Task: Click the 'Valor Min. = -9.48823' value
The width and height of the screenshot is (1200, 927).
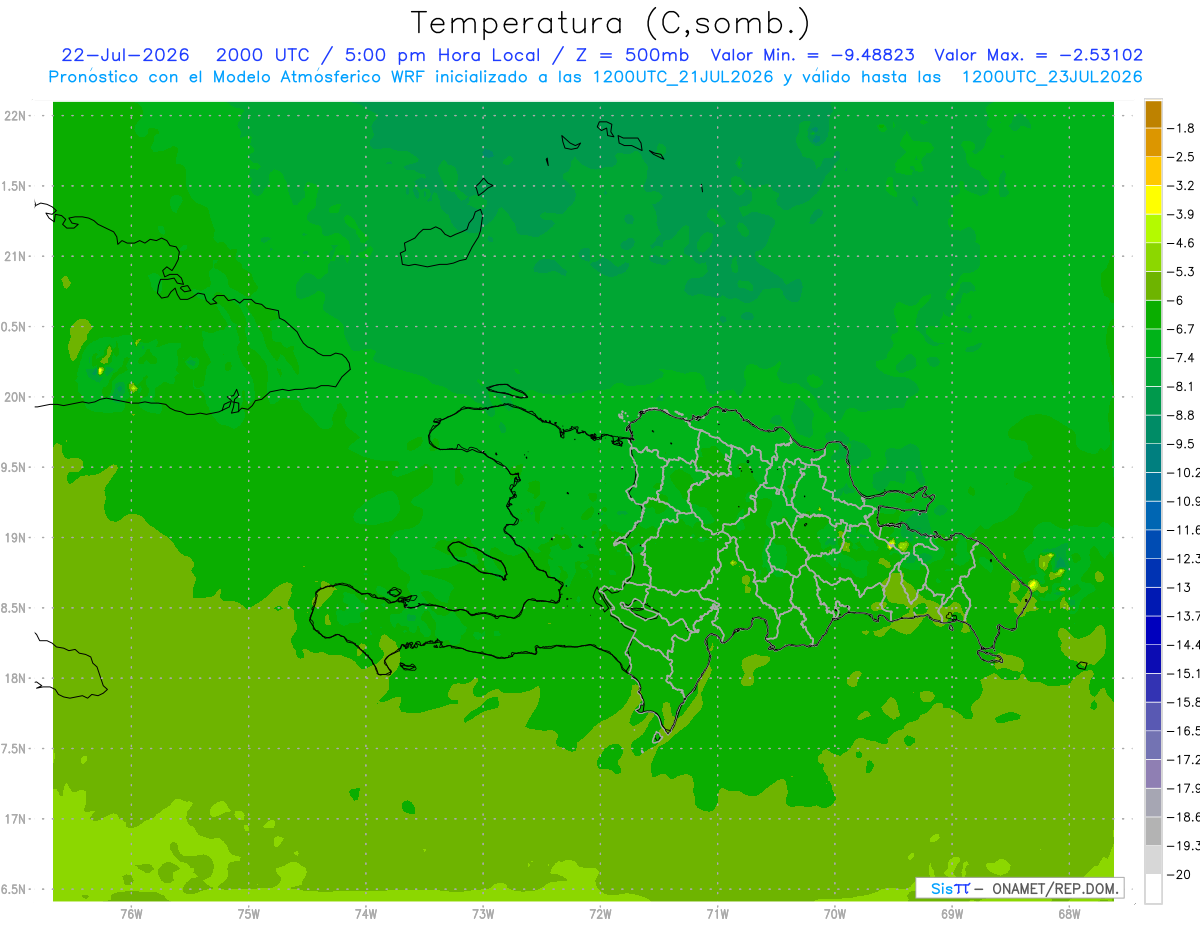Action: tap(812, 55)
